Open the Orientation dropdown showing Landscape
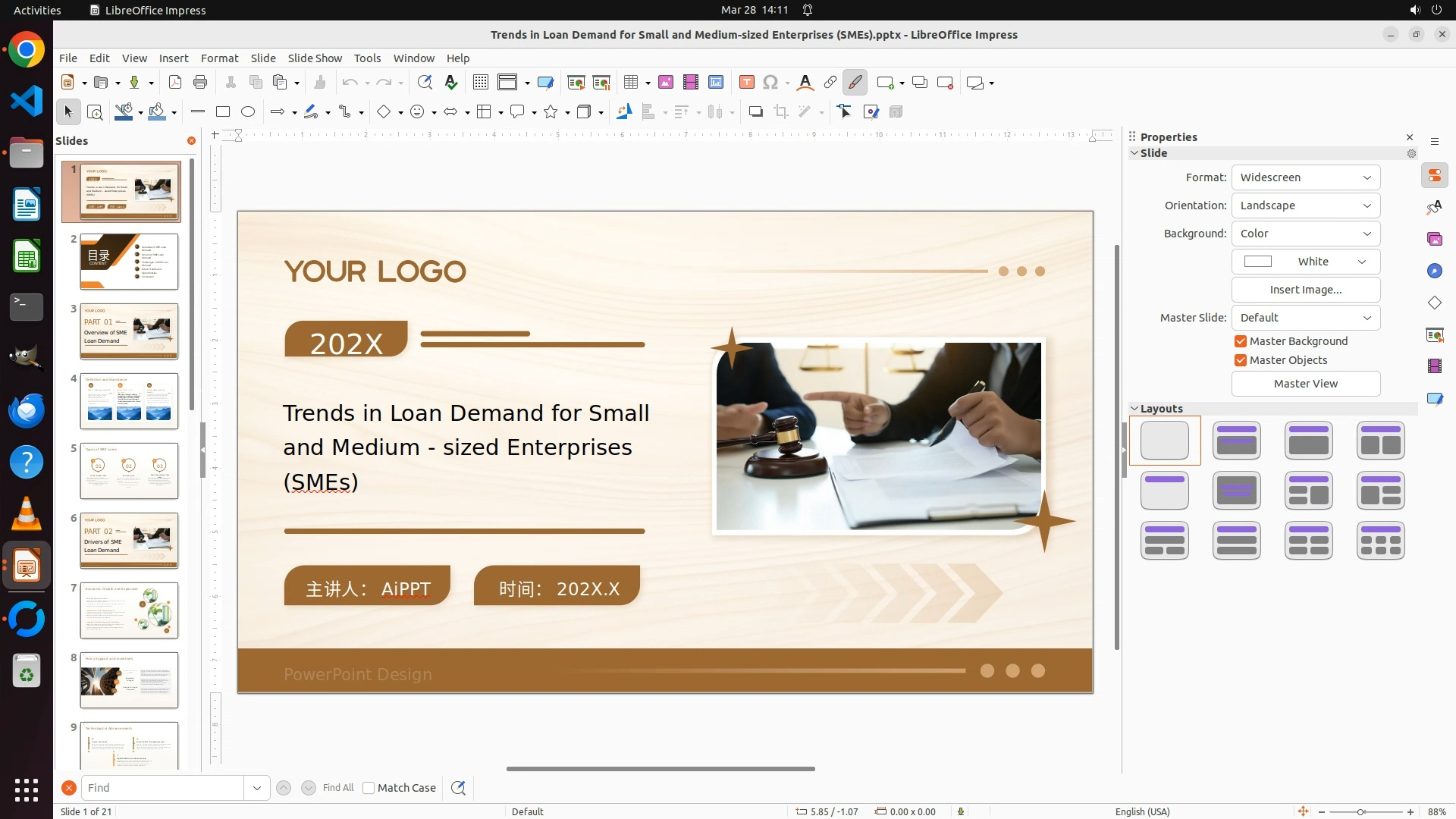Image resolution: width=1456 pixels, height=819 pixels. [x=1305, y=206]
